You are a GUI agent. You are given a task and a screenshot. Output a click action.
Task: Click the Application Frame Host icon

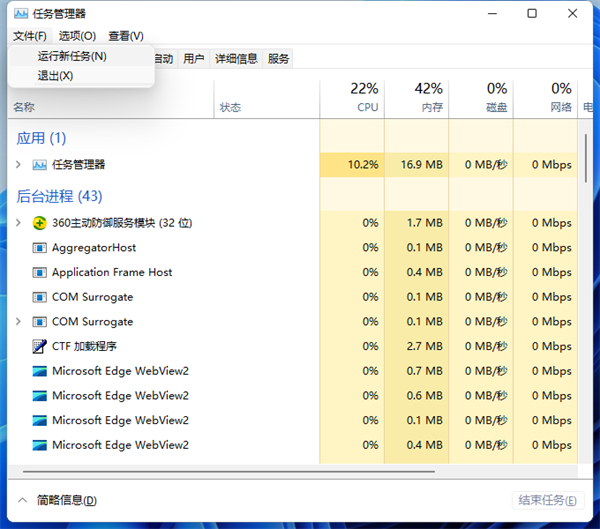[39, 272]
